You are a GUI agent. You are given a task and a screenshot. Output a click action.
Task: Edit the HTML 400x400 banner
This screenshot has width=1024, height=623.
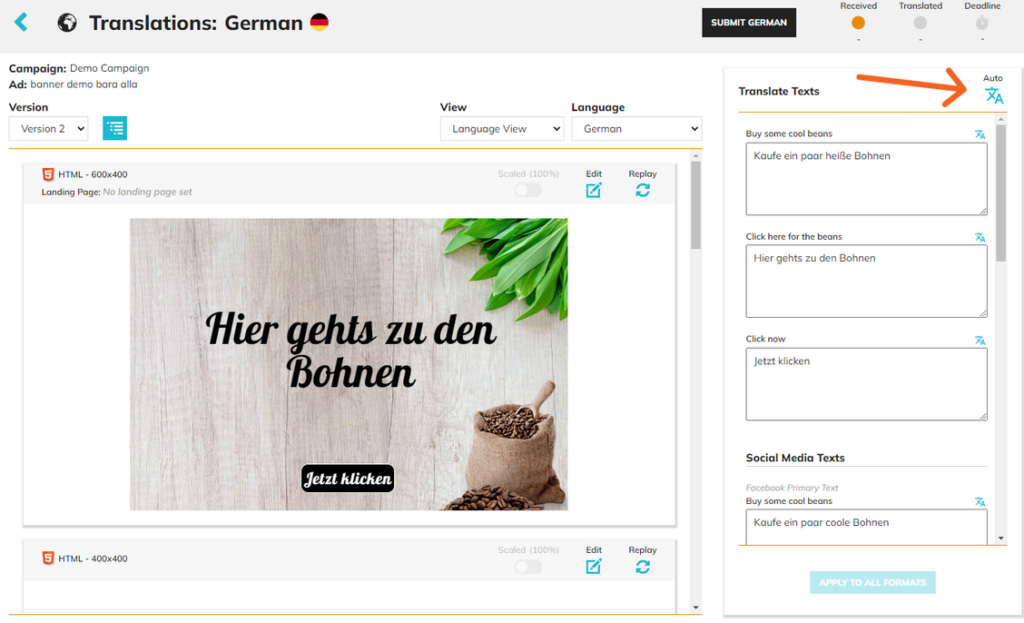tap(594, 566)
